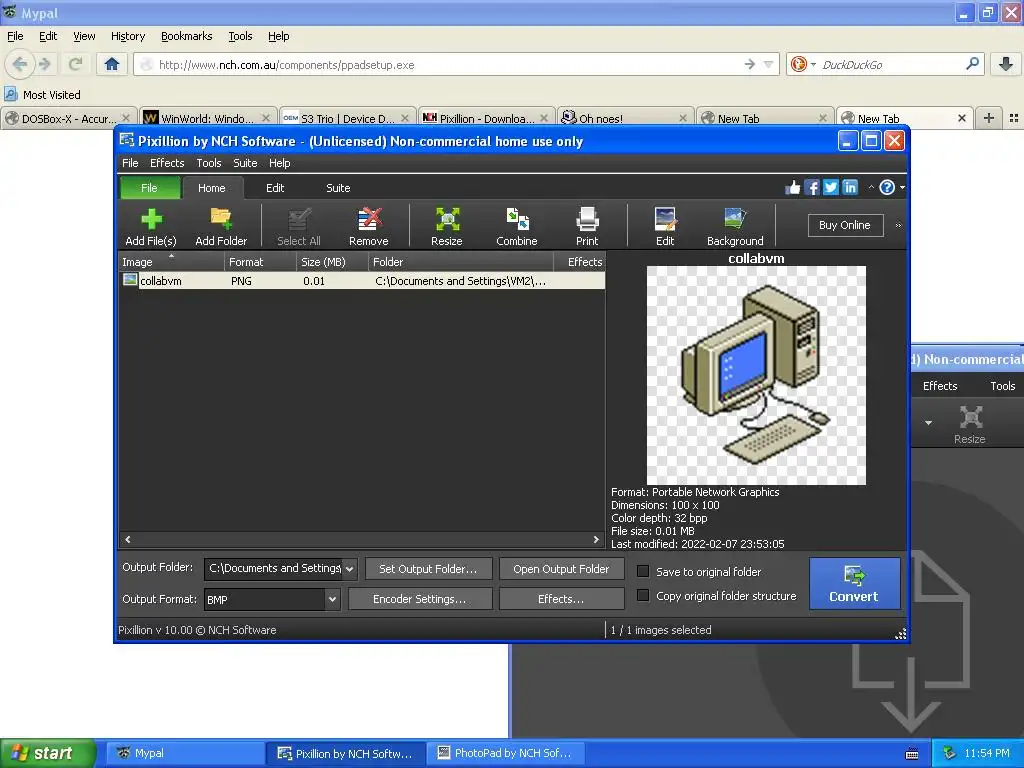Click the scroll right arrow of file list
Screen dimensions: 1024x768
tap(596, 539)
